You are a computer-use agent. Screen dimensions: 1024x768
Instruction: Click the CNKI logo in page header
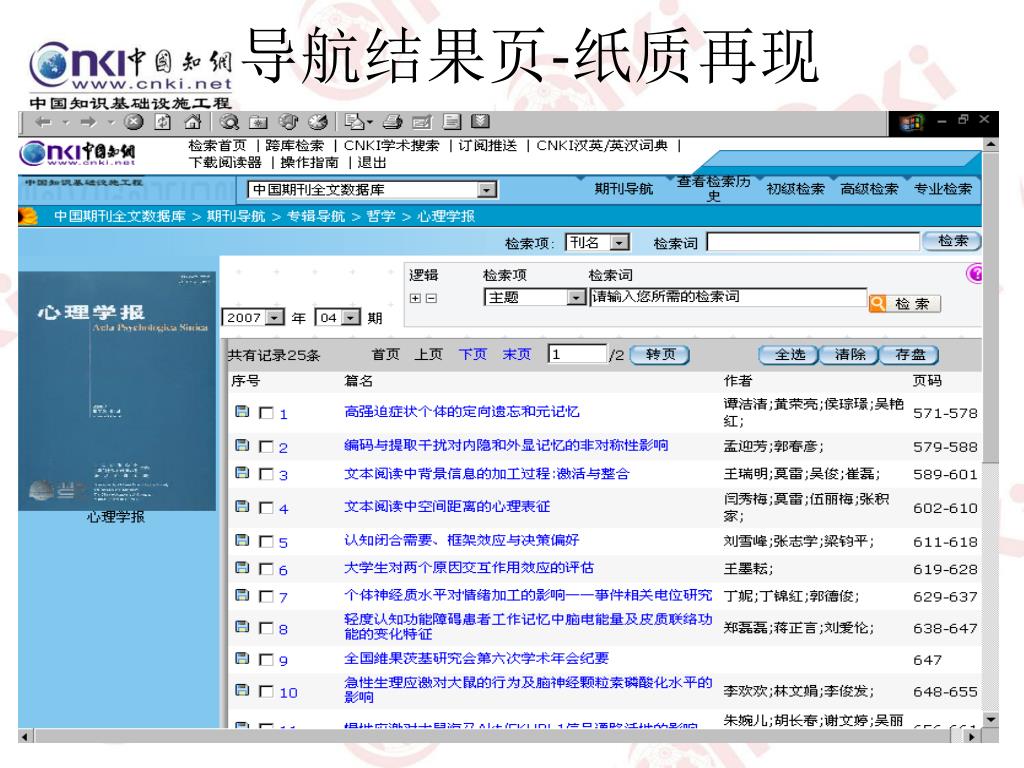pyautogui.click(x=77, y=153)
